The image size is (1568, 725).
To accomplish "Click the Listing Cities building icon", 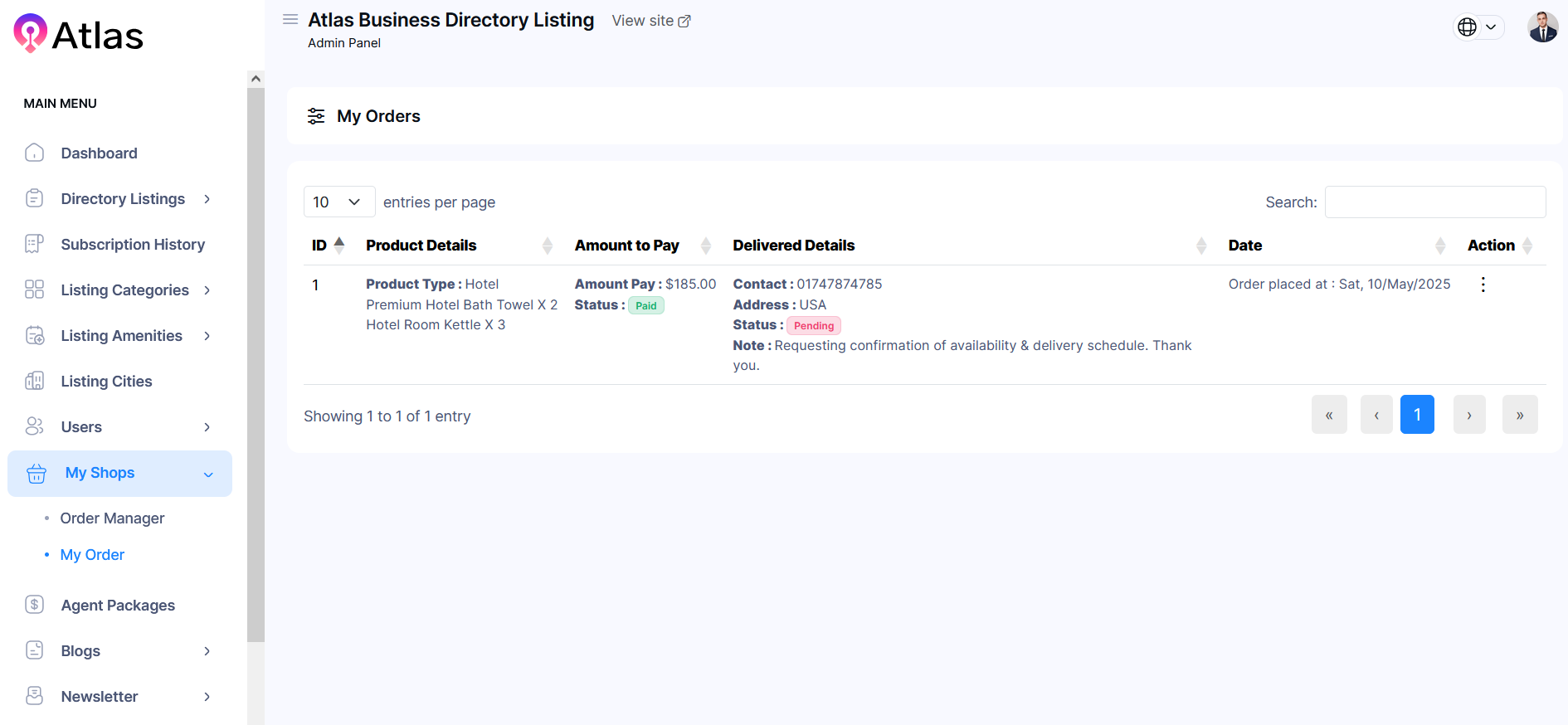I will point(35,381).
